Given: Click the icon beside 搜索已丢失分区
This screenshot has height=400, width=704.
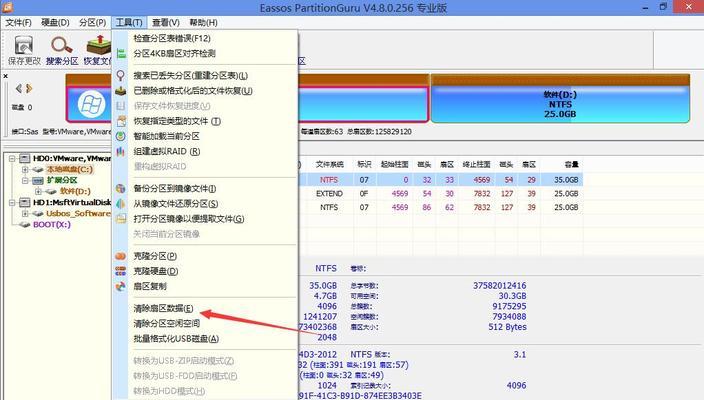Looking at the screenshot, I should (x=121, y=75).
